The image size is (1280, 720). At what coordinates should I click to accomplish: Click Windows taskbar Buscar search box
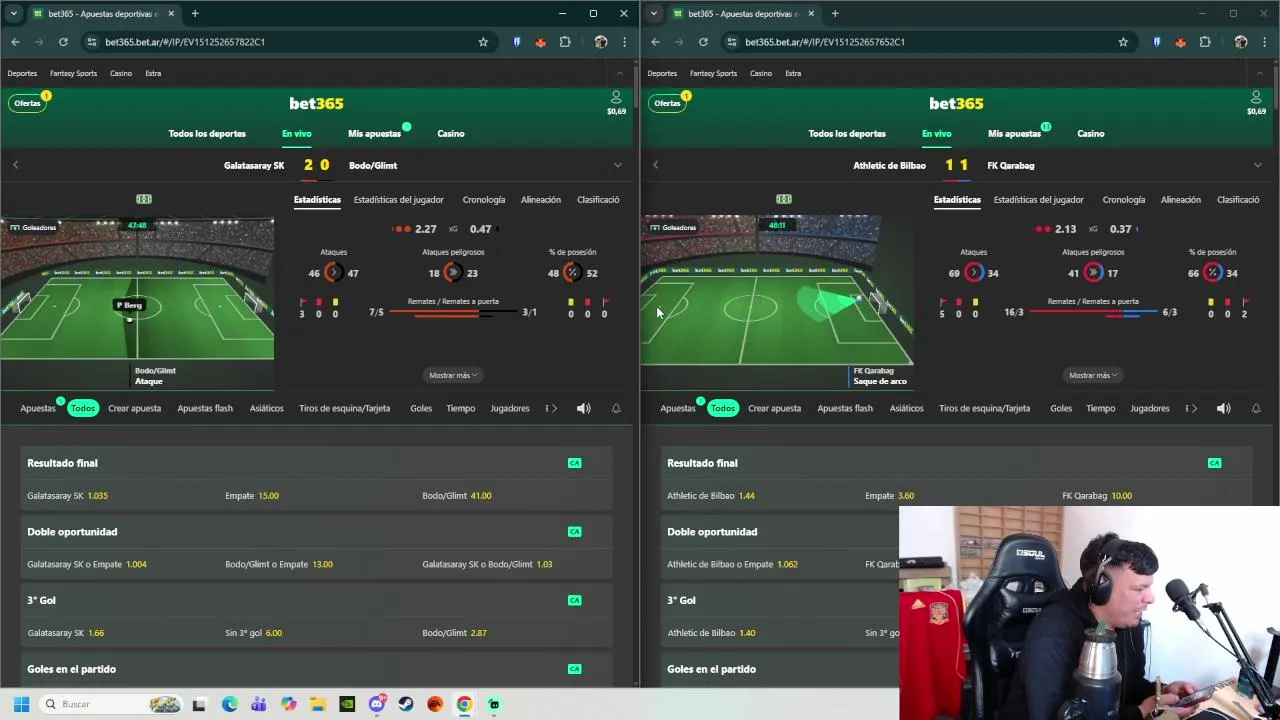(110, 704)
